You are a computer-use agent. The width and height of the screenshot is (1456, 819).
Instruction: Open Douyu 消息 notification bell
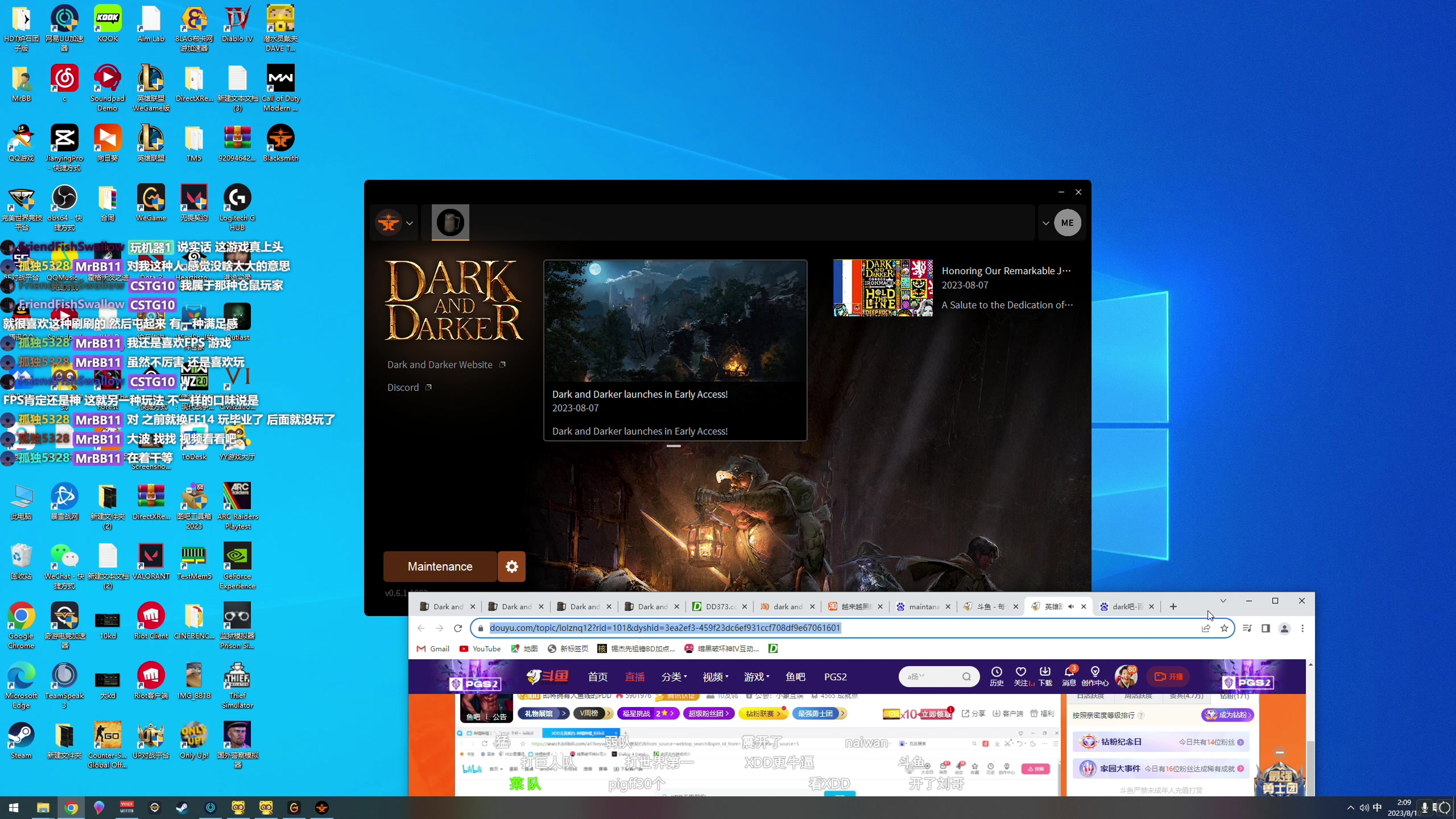pyautogui.click(x=1069, y=676)
